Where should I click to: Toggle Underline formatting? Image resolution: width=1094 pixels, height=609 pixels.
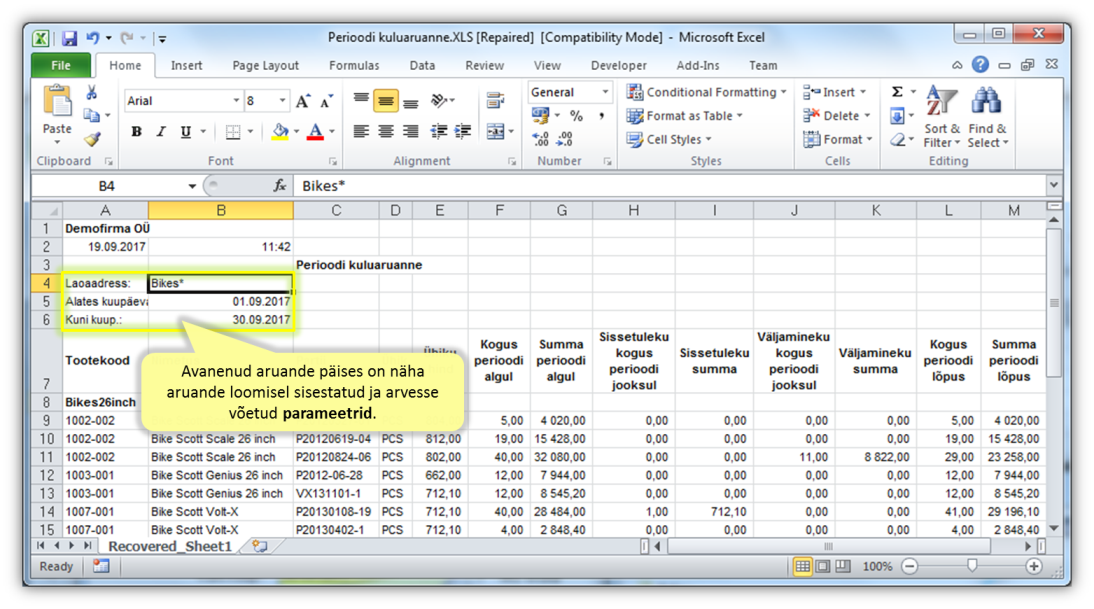click(186, 132)
